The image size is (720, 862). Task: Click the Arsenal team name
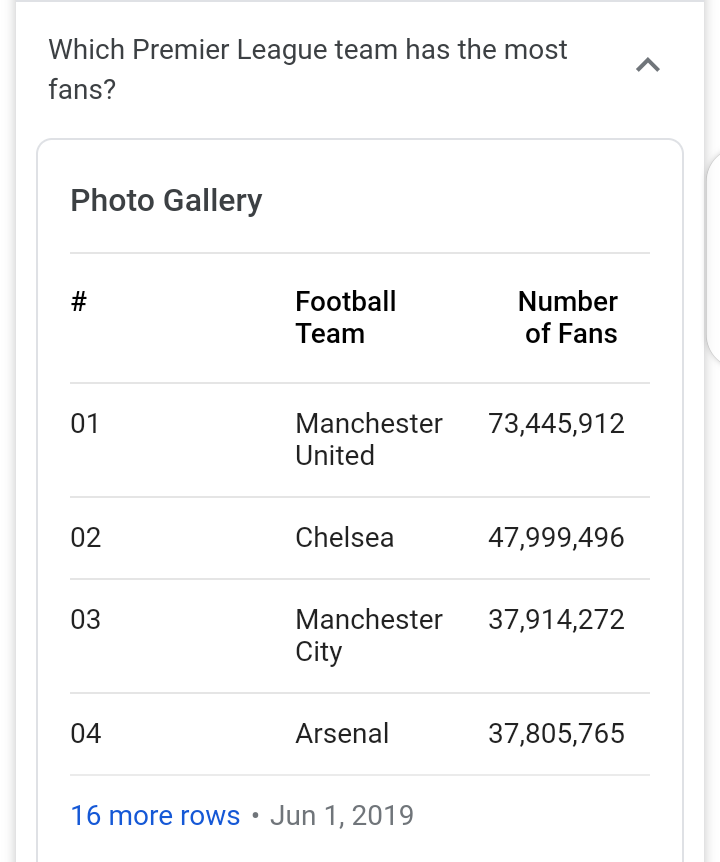(x=342, y=734)
